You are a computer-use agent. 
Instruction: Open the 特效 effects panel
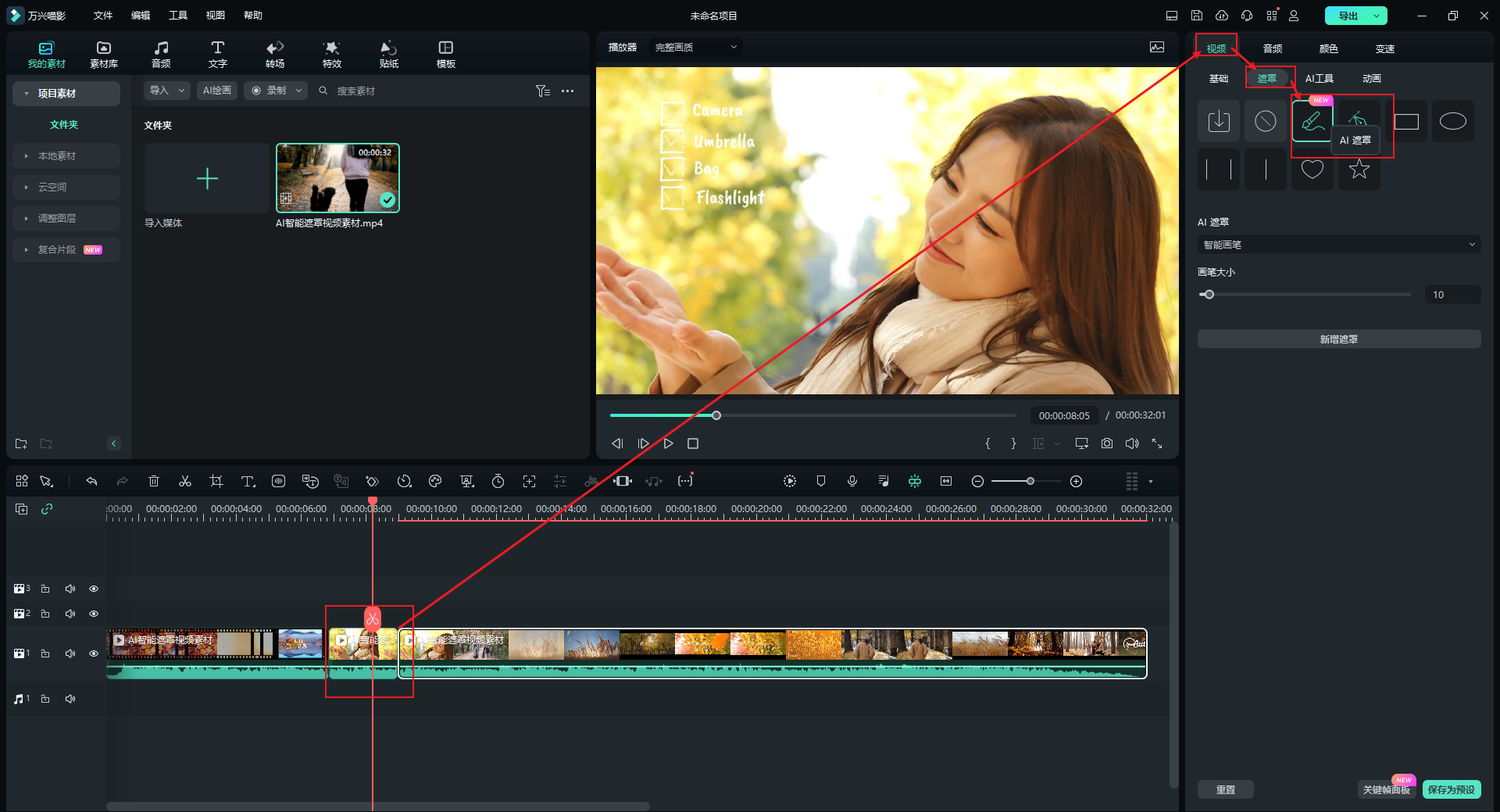click(x=332, y=54)
